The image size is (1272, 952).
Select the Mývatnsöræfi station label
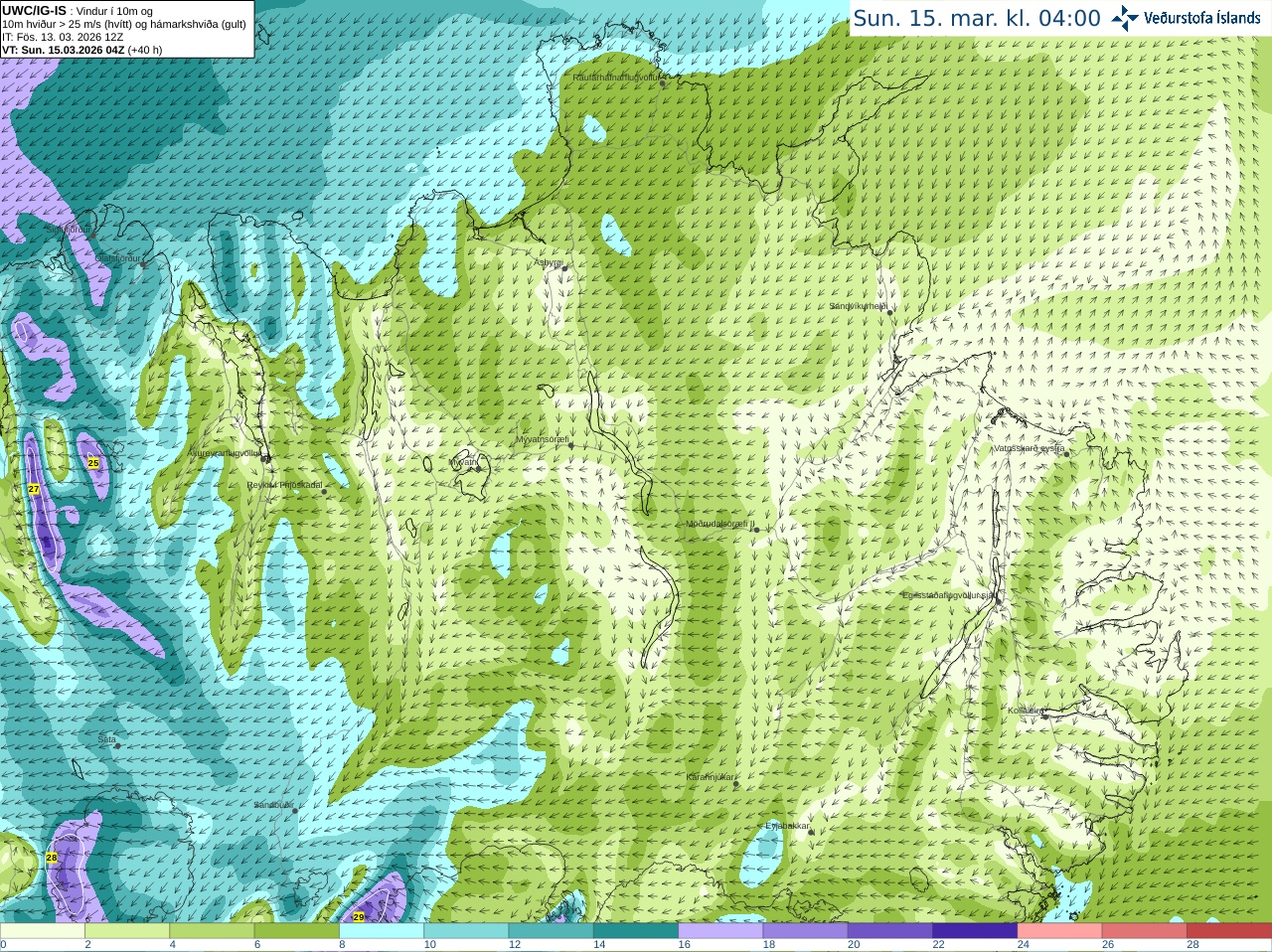542,439
